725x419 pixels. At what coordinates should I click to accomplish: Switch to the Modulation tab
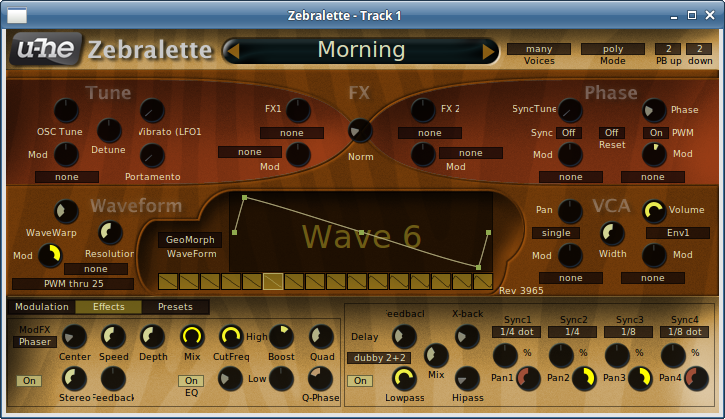(42, 307)
